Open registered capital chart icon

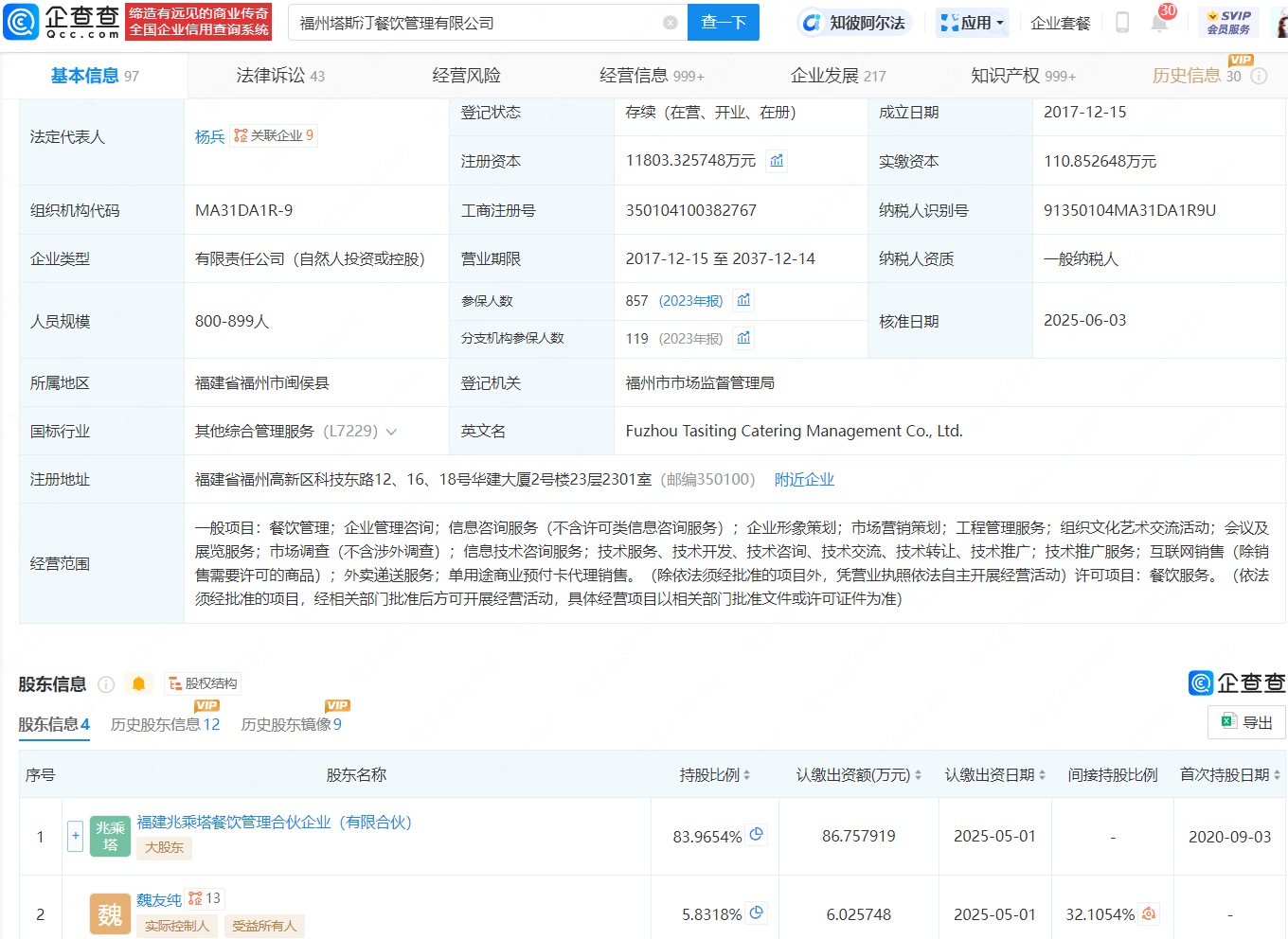pyautogui.click(x=777, y=161)
